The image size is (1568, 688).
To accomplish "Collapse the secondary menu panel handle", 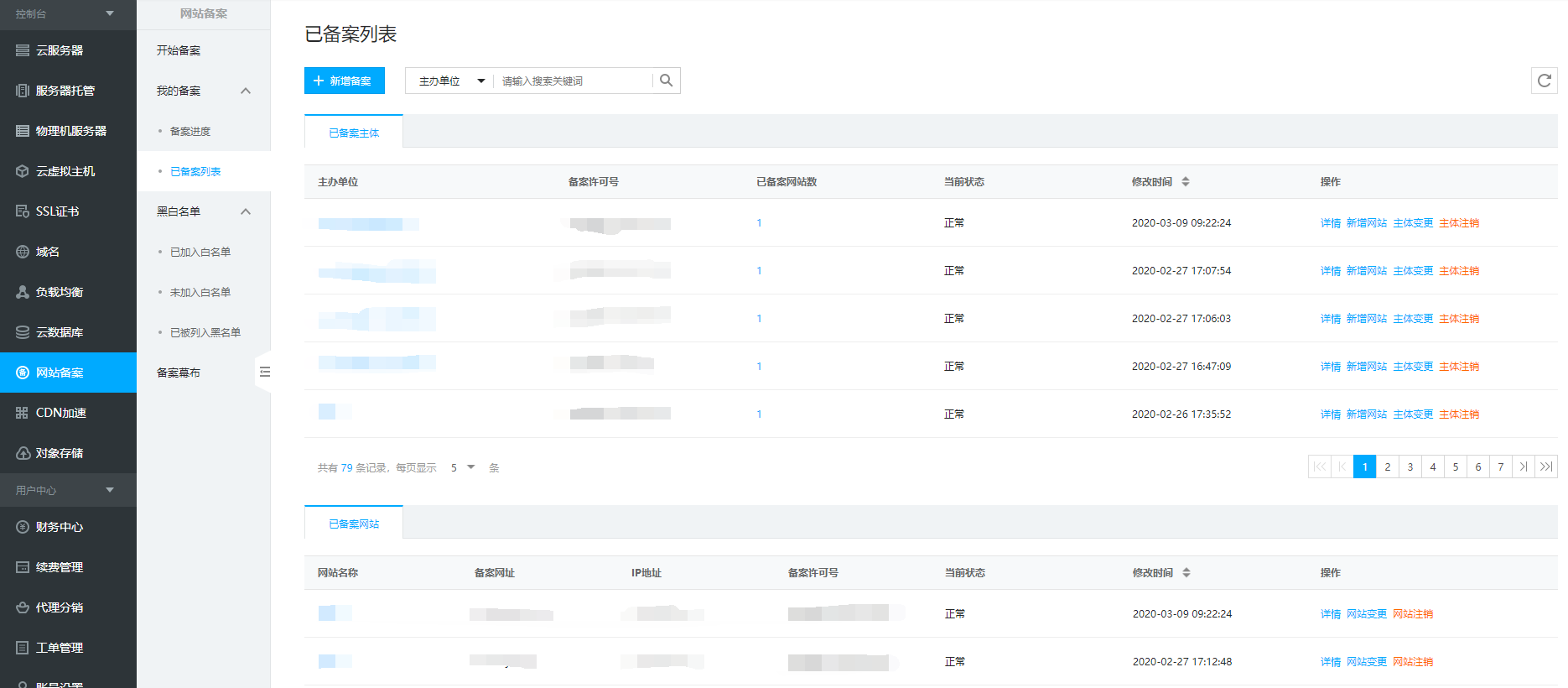I will [x=264, y=372].
